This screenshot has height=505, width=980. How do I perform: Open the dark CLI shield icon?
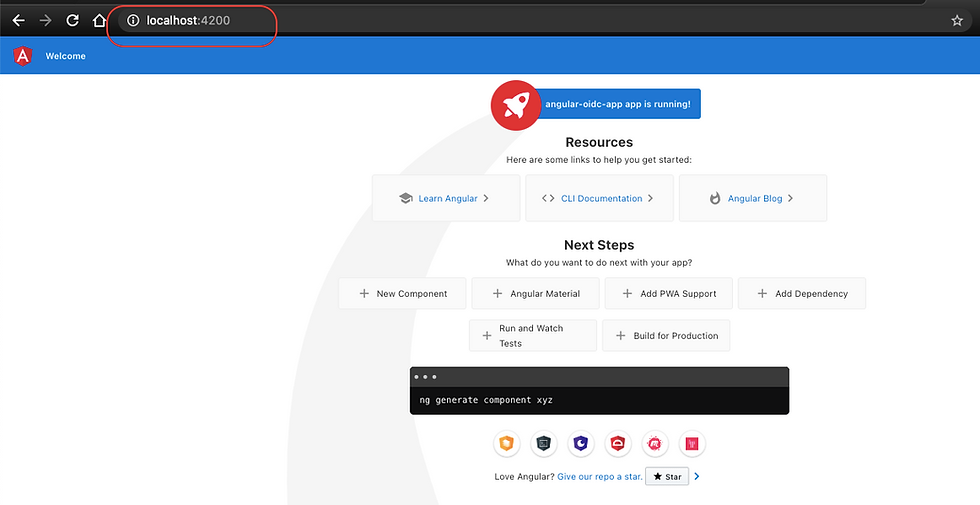point(544,444)
